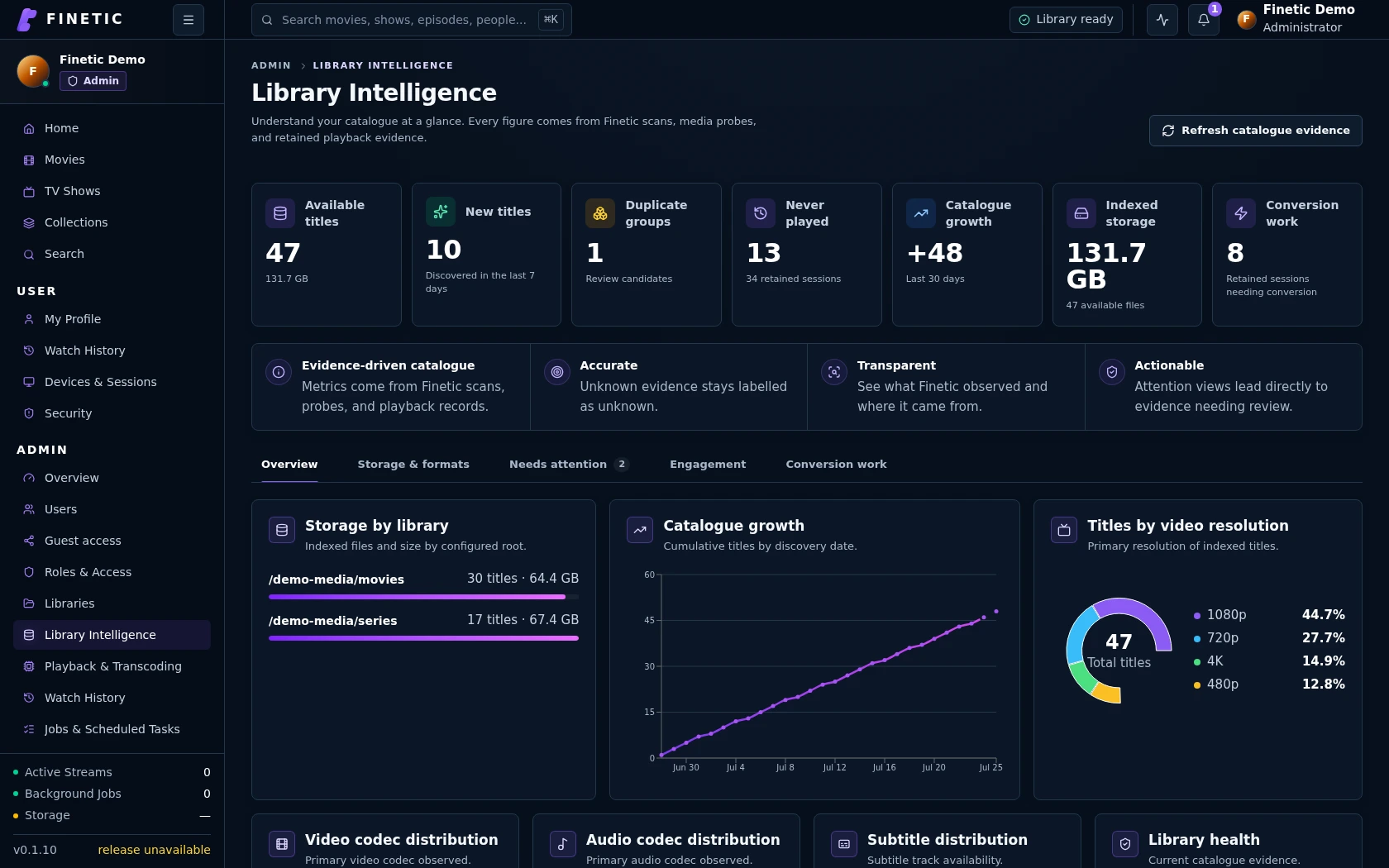Click the '34 retained sessions' text

click(x=793, y=279)
